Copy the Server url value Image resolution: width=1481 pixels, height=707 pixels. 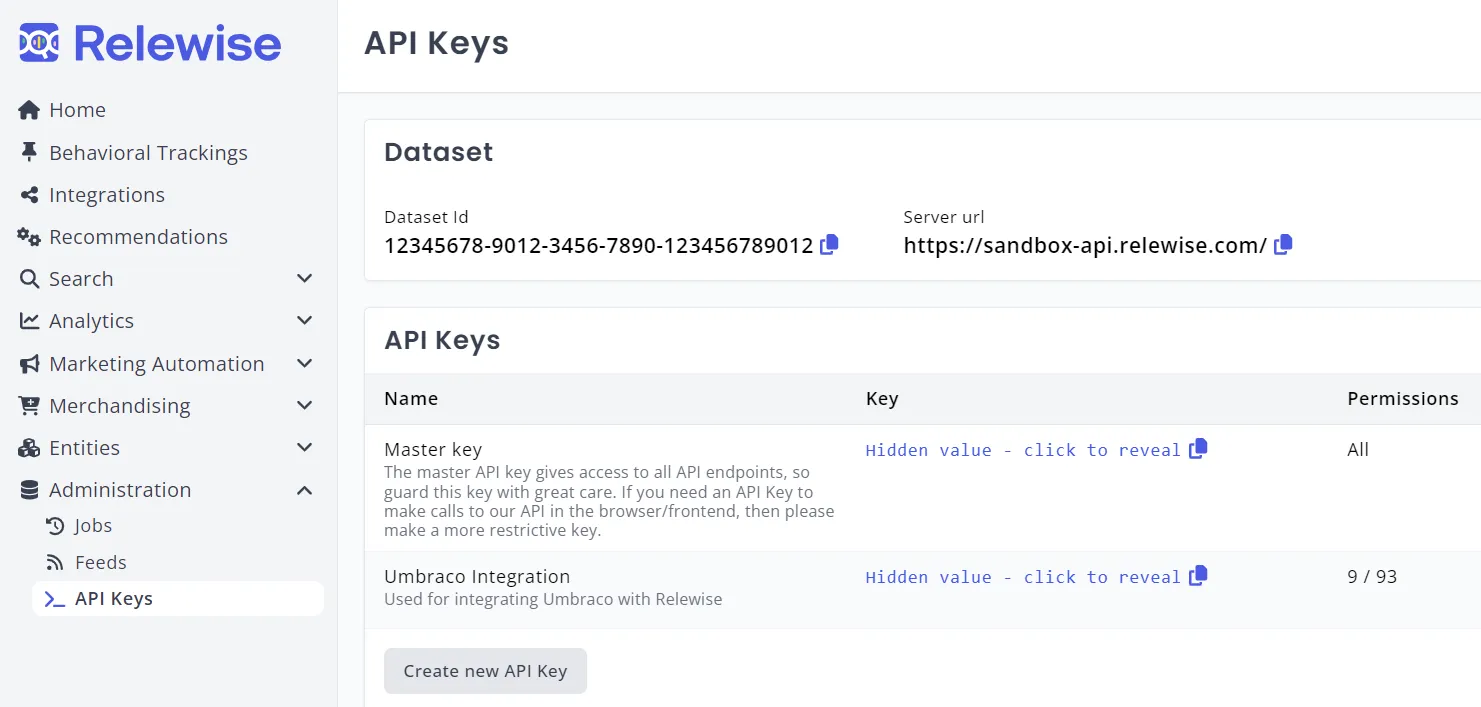pos(1283,245)
